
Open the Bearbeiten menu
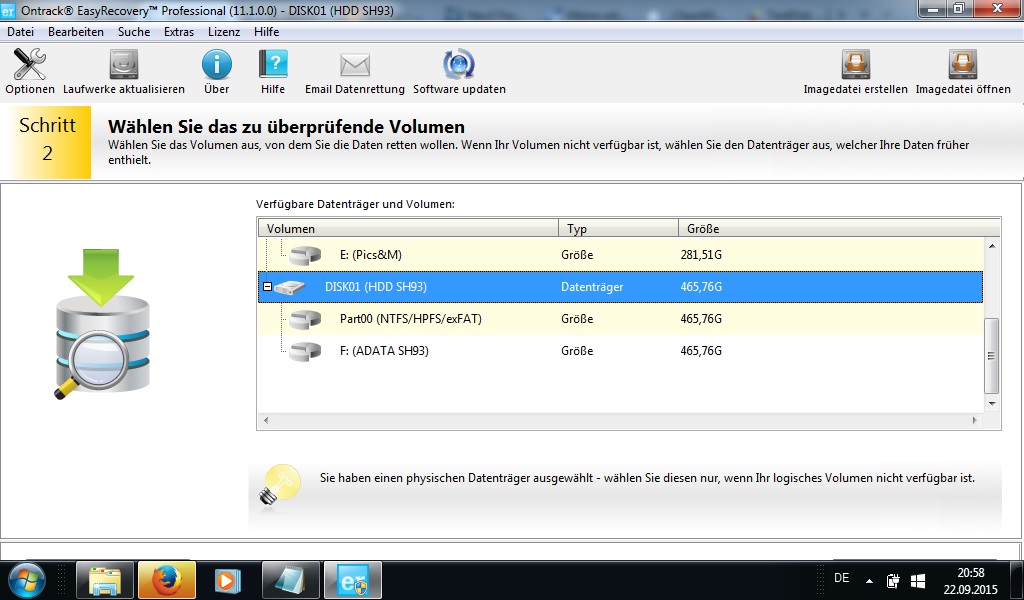[76, 31]
